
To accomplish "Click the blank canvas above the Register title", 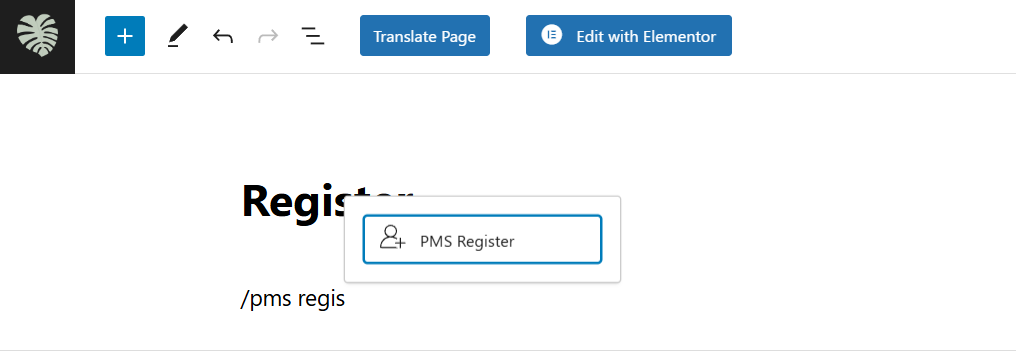I will 454,123.
